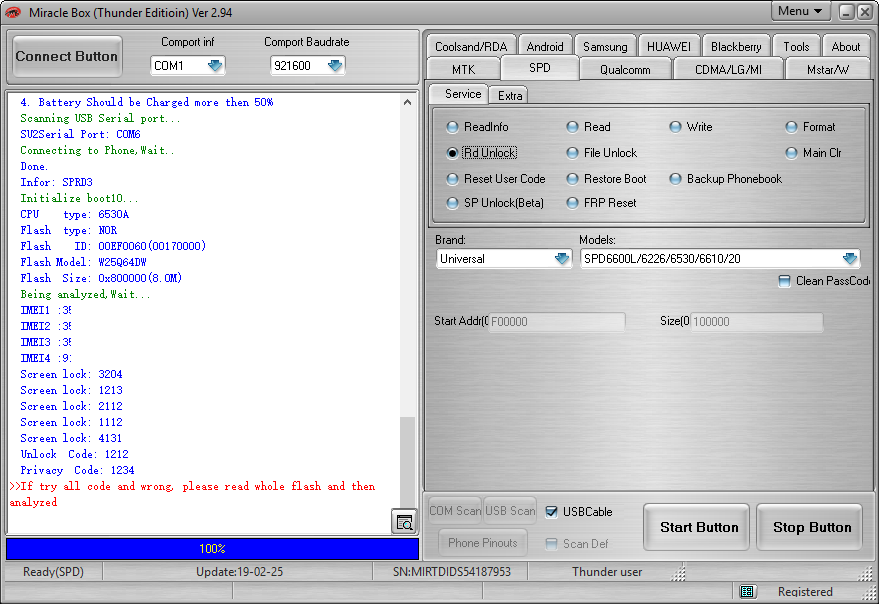Click the Stop Button
Screen dimensions: 879x604
pyautogui.click(x=811, y=527)
